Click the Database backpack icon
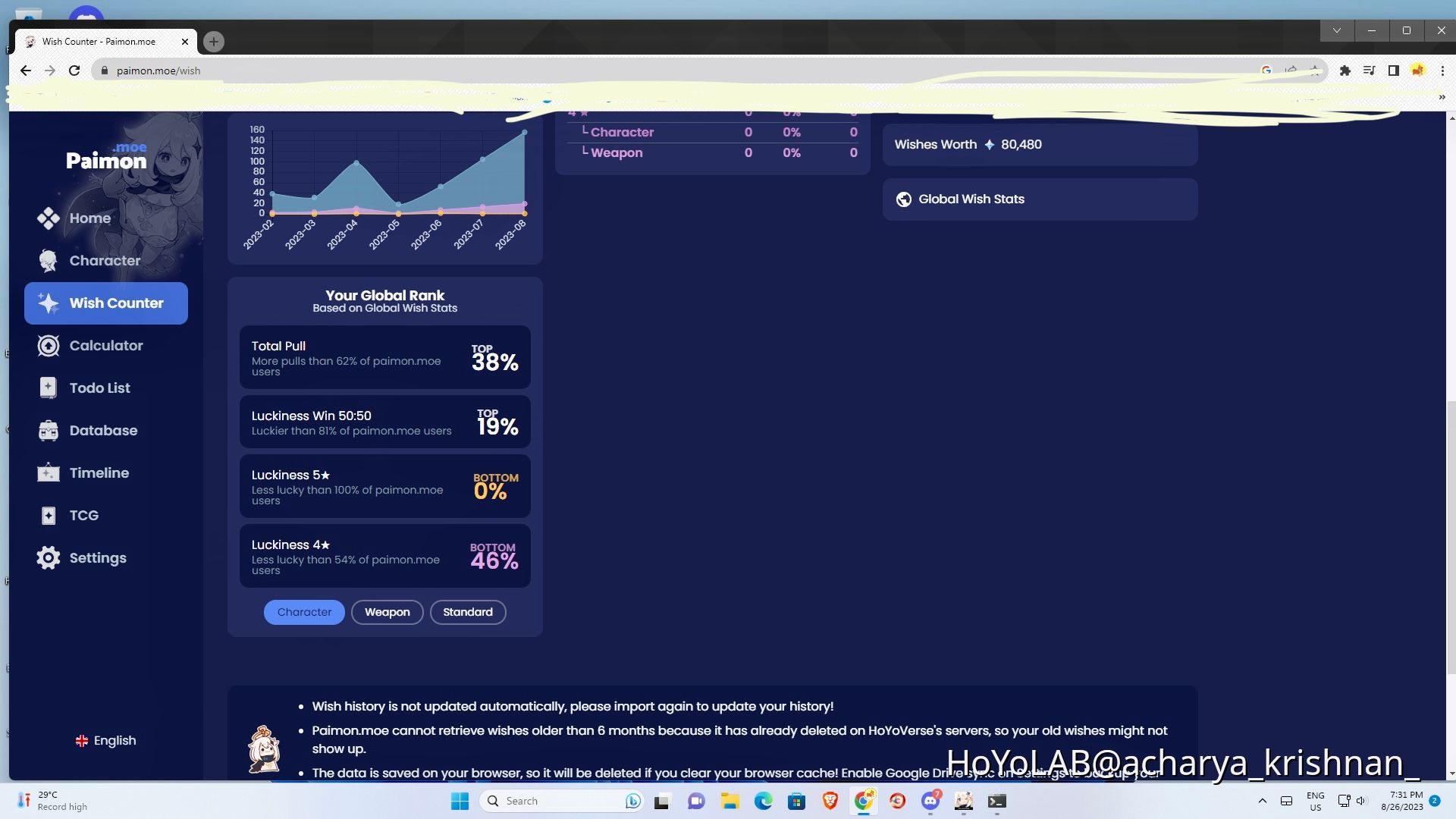 [48, 431]
